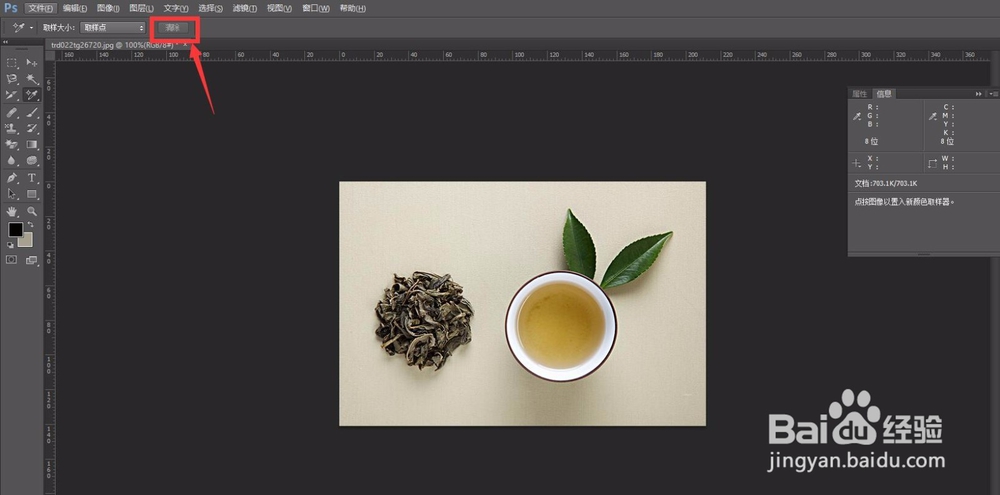
Task: Click the green tea leaves in image
Action: click(616, 249)
